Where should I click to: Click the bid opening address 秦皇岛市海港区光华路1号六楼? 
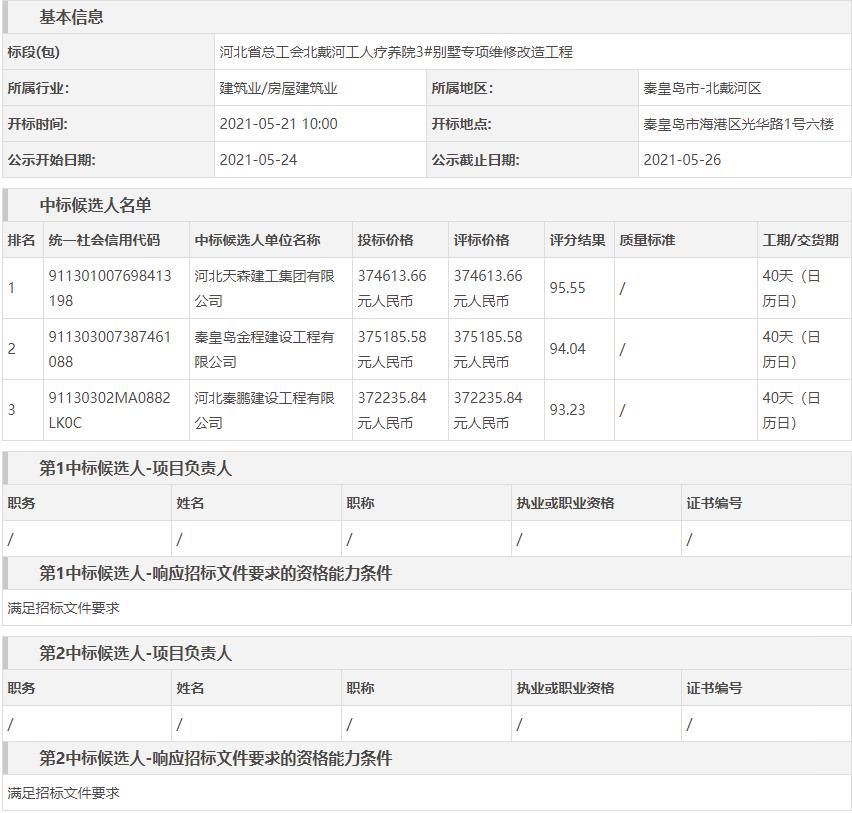point(738,124)
